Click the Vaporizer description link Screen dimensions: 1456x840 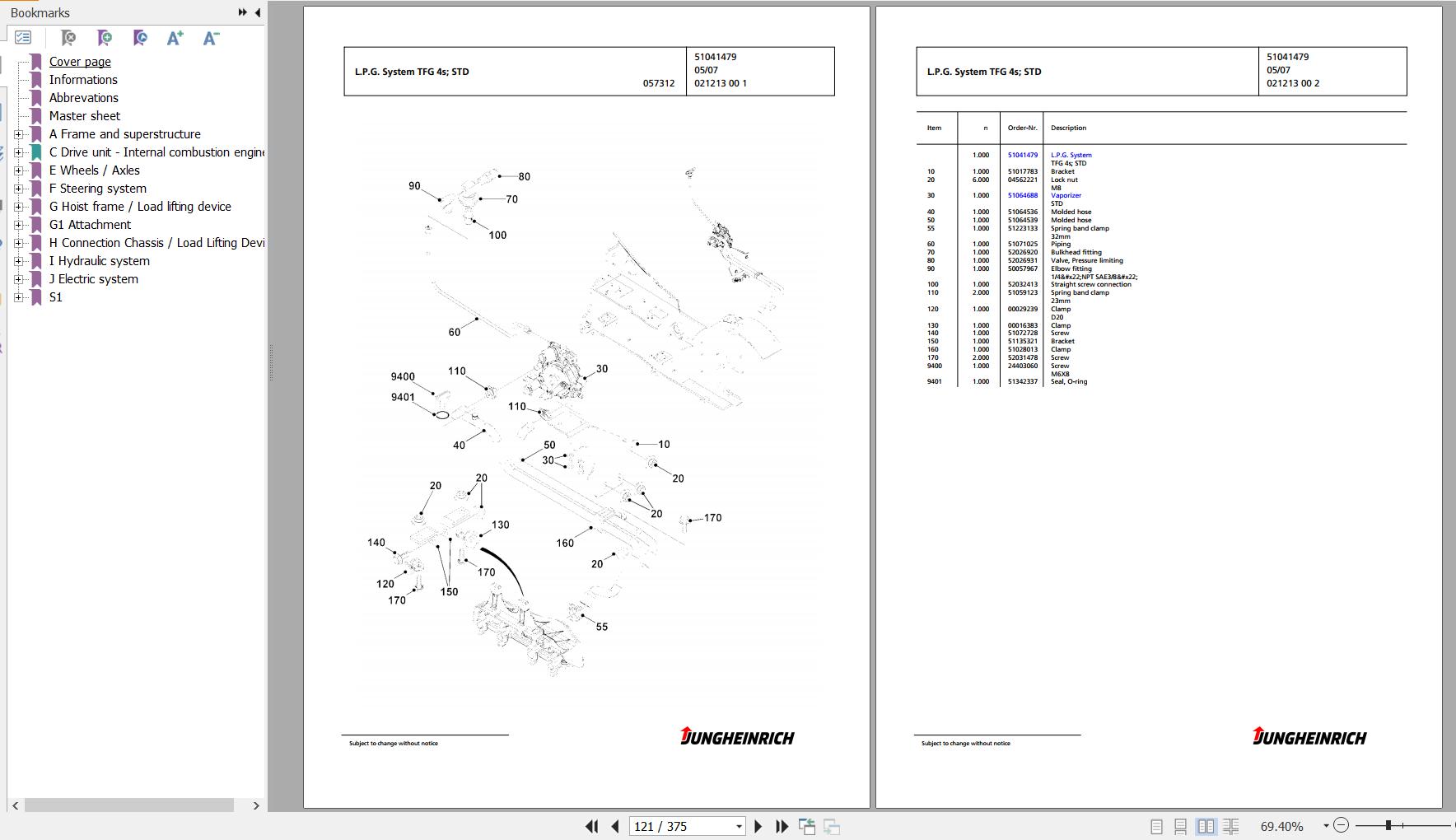pos(1066,195)
